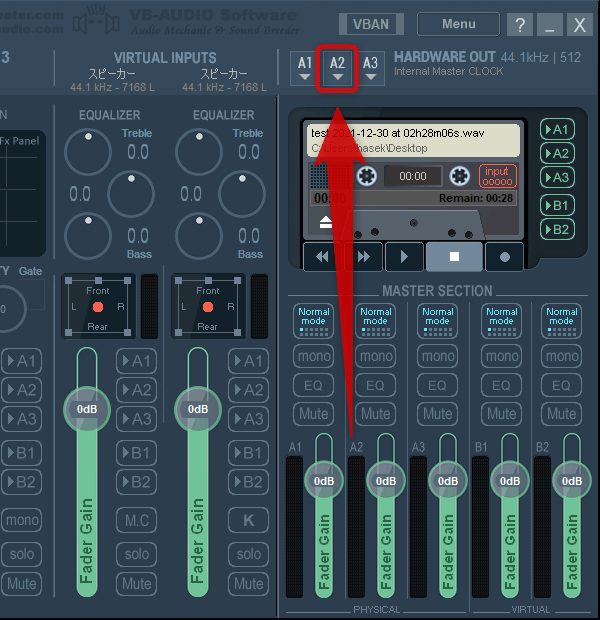Route recorder playback to A3

point(557,177)
